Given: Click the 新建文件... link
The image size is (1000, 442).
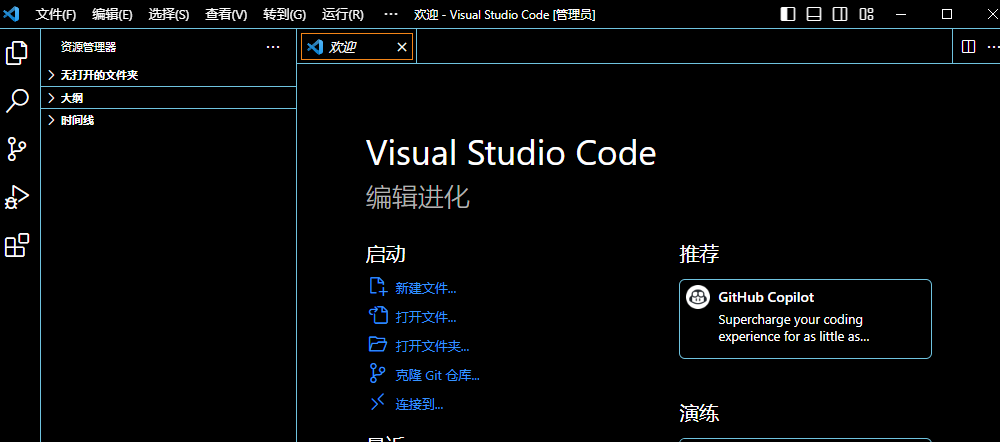Looking at the screenshot, I should 425,288.
